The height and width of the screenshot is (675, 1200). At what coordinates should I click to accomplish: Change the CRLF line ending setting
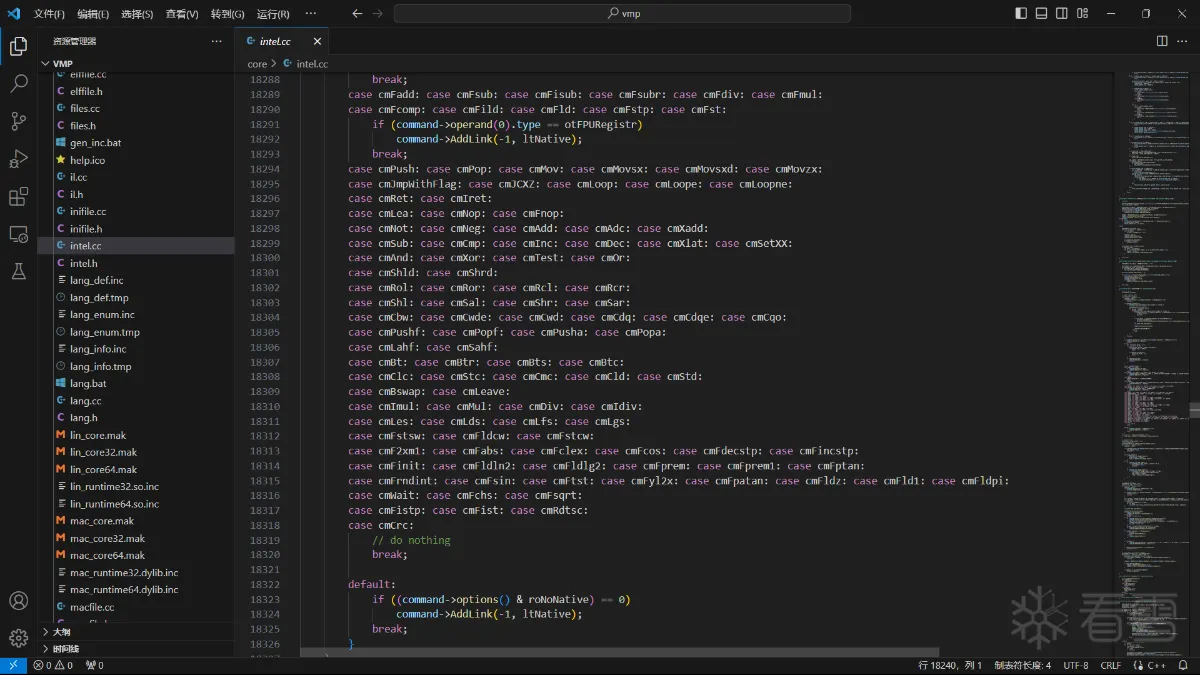click(x=1111, y=665)
